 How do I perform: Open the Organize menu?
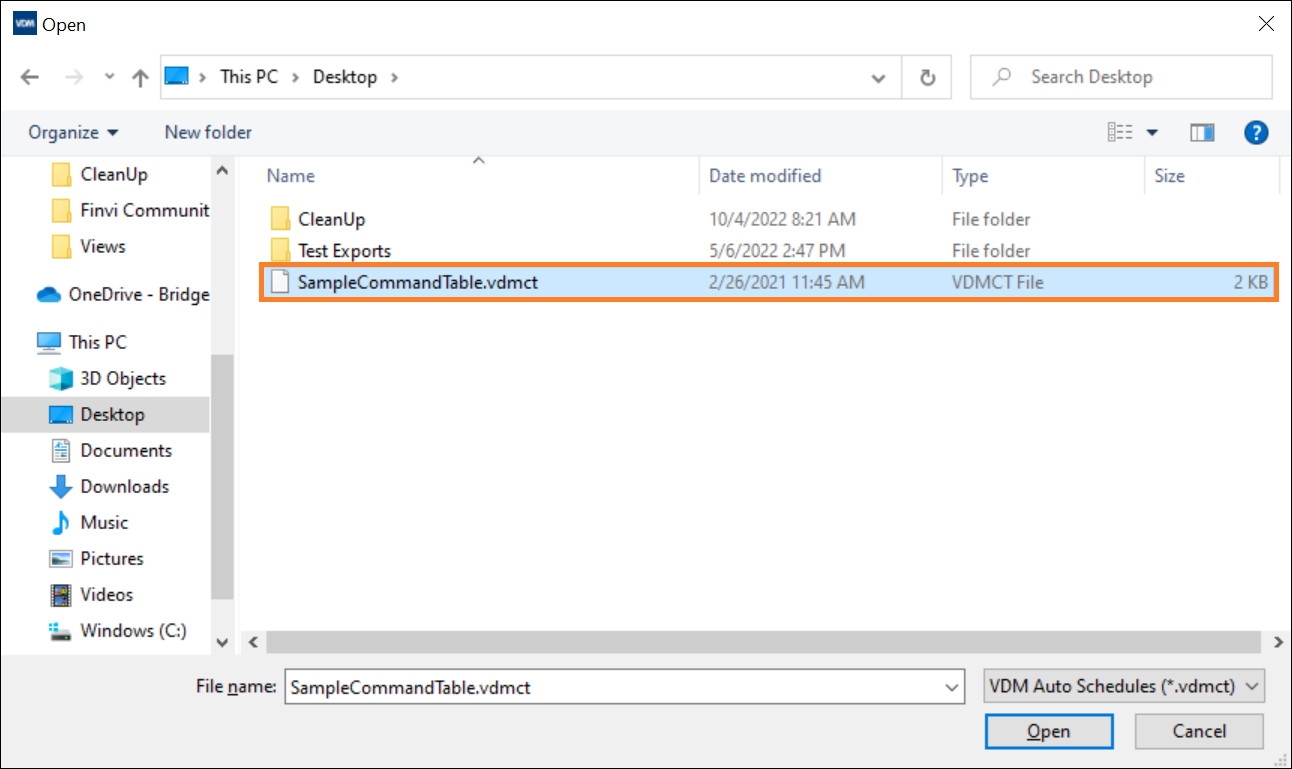[x=73, y=132]
